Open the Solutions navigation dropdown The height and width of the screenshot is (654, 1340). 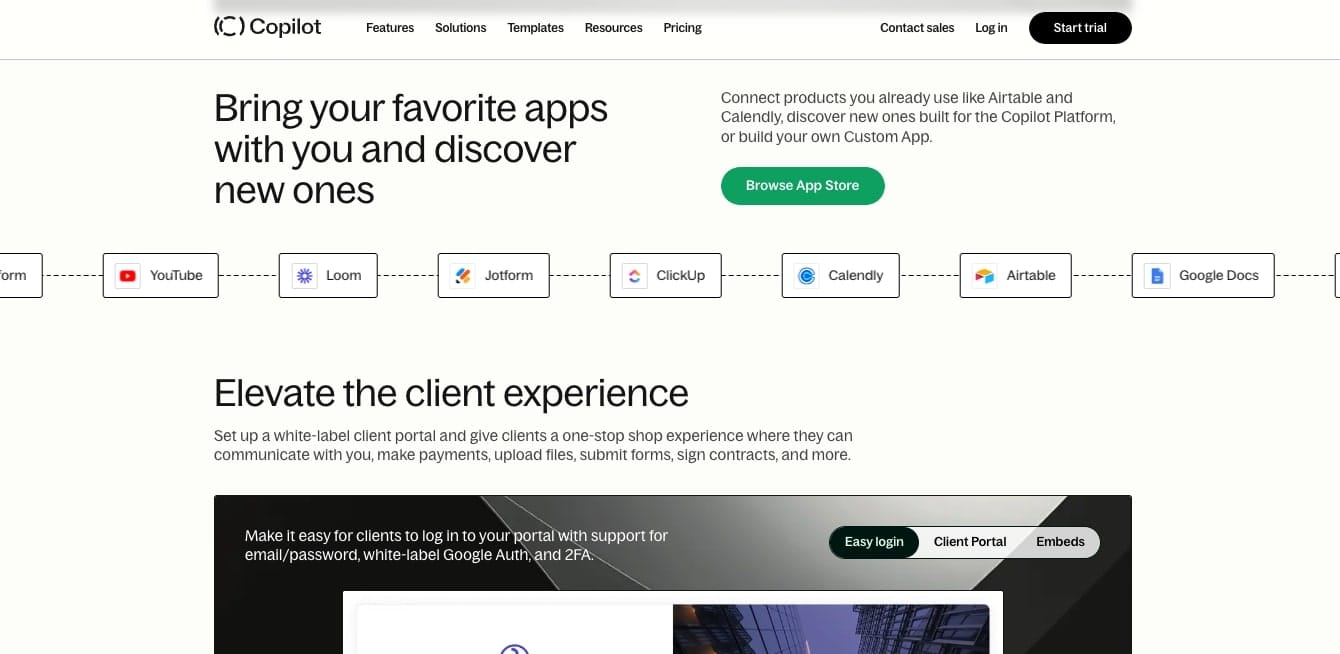[x=460, y=28]
